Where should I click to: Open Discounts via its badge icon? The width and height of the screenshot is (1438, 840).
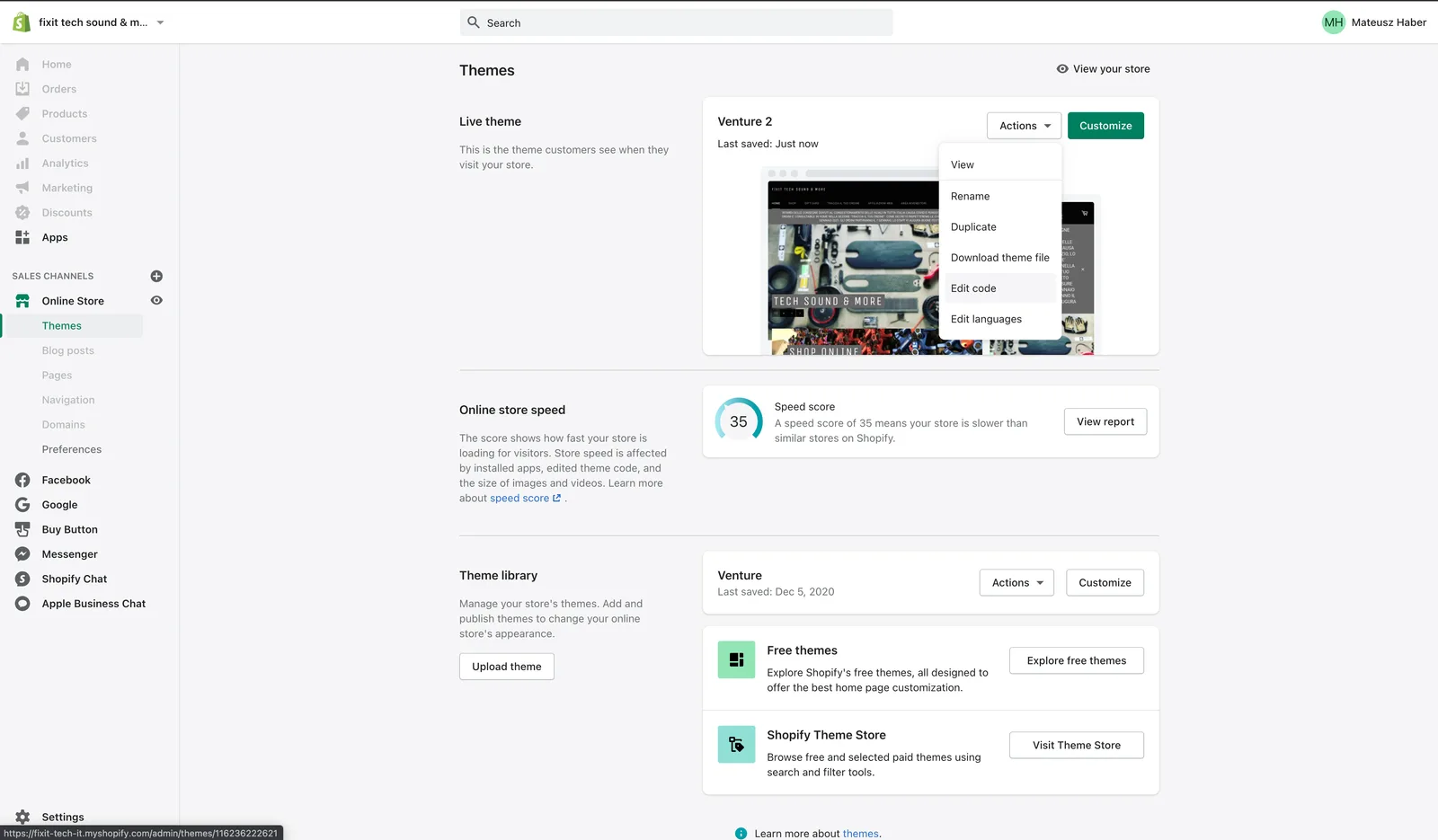[x=22, y=213]
